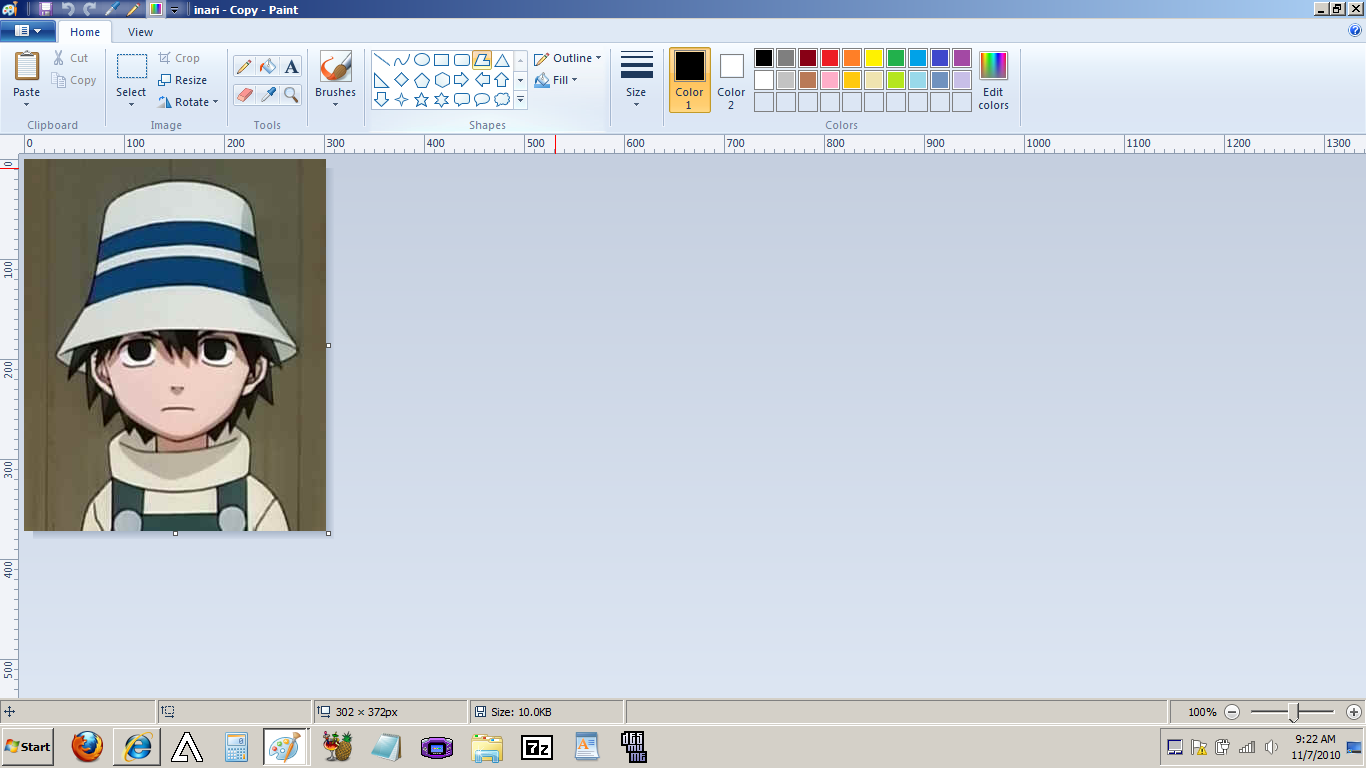Choose the Hexagon shape
Viewport: 1366px width, 768px height.
click(x=441, y=80)
